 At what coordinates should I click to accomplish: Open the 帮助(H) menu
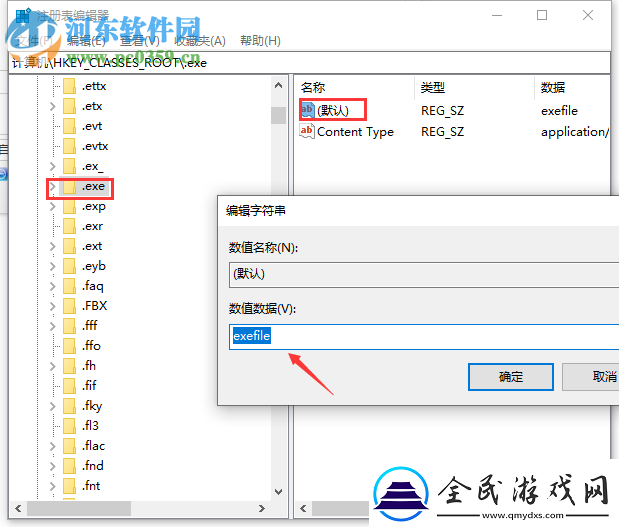(260, 41)
